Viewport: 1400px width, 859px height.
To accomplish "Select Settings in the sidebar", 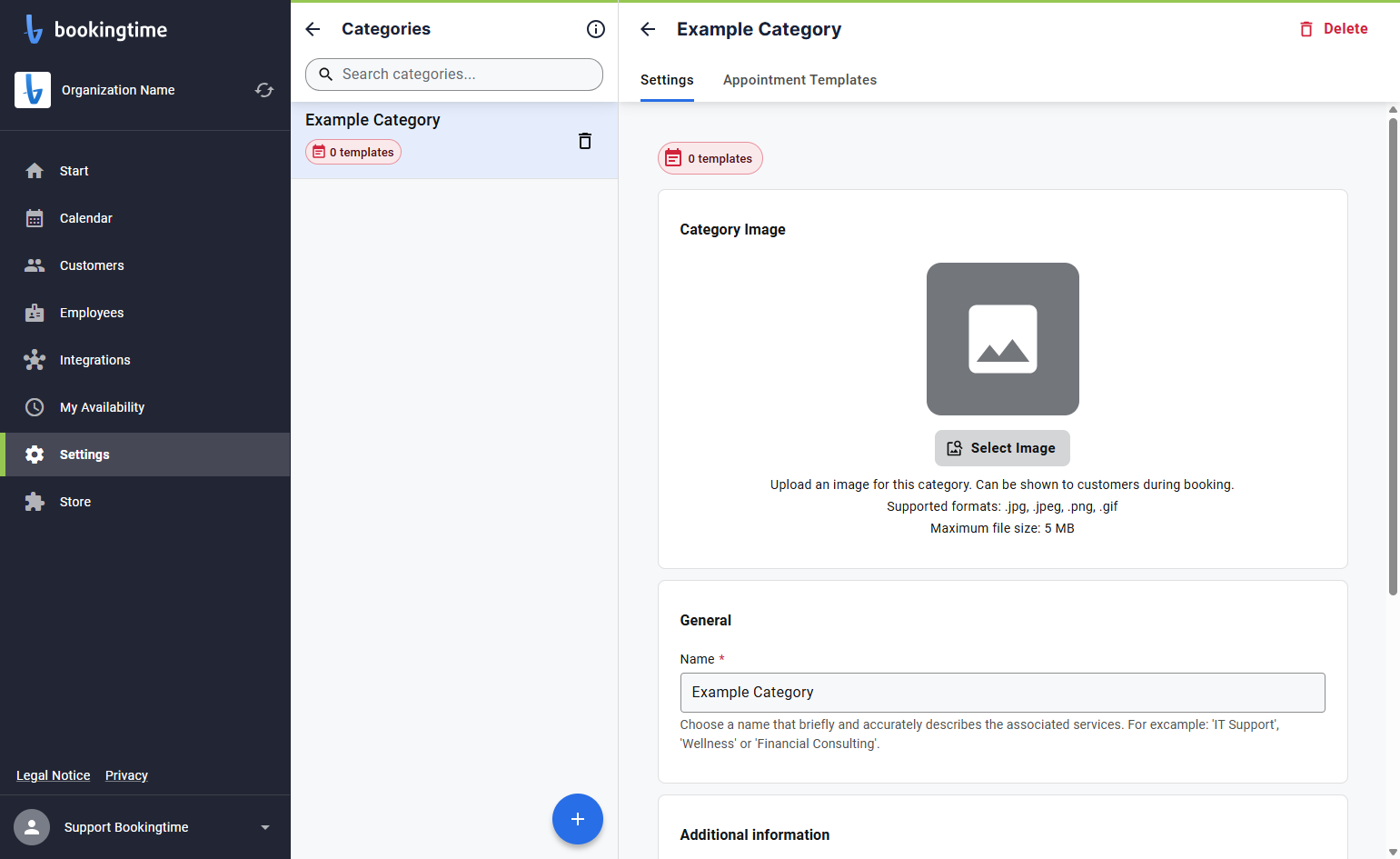I will (x=145, y=454).
